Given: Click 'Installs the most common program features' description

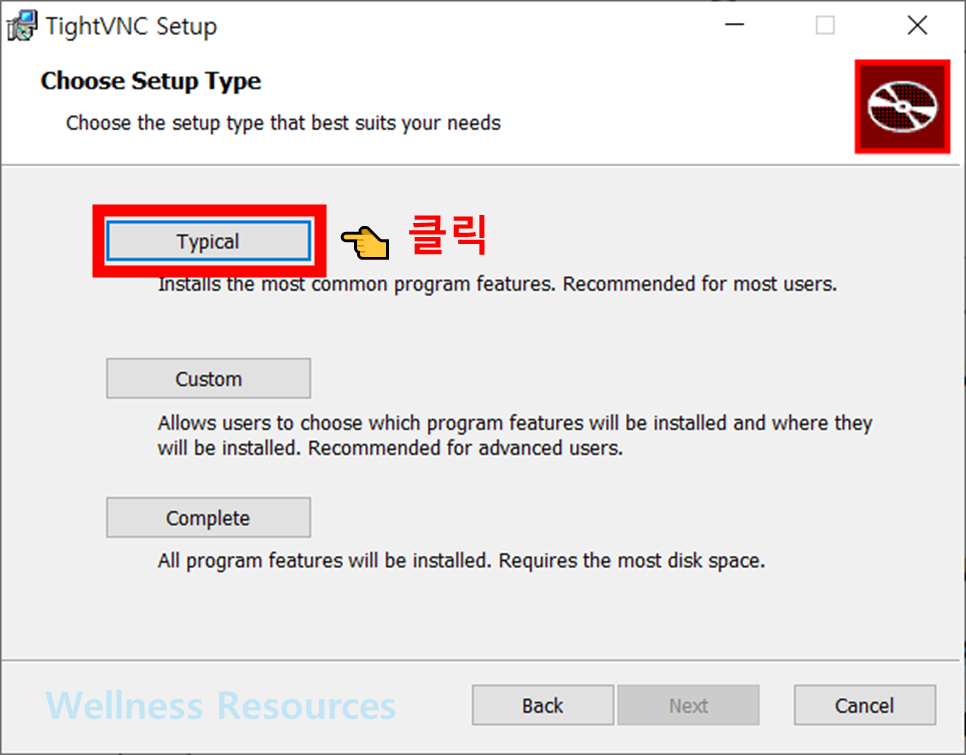Looking at the screenshot, I should (x=497, y=284).
